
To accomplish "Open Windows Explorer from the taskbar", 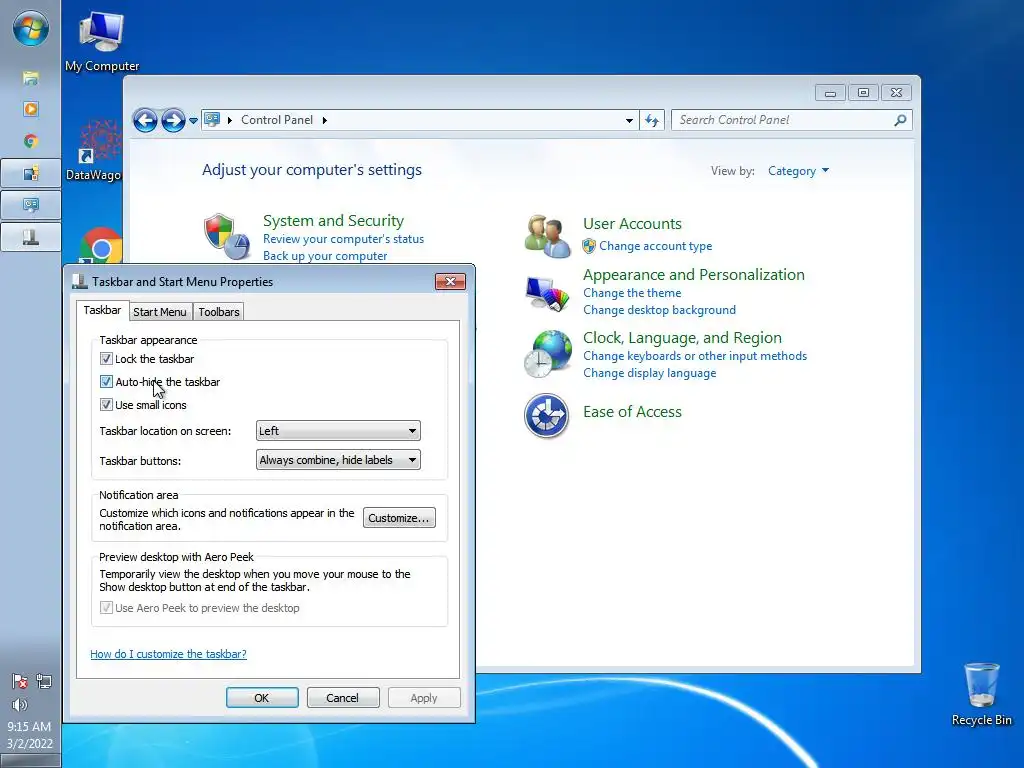I will (x=31, y=78).
